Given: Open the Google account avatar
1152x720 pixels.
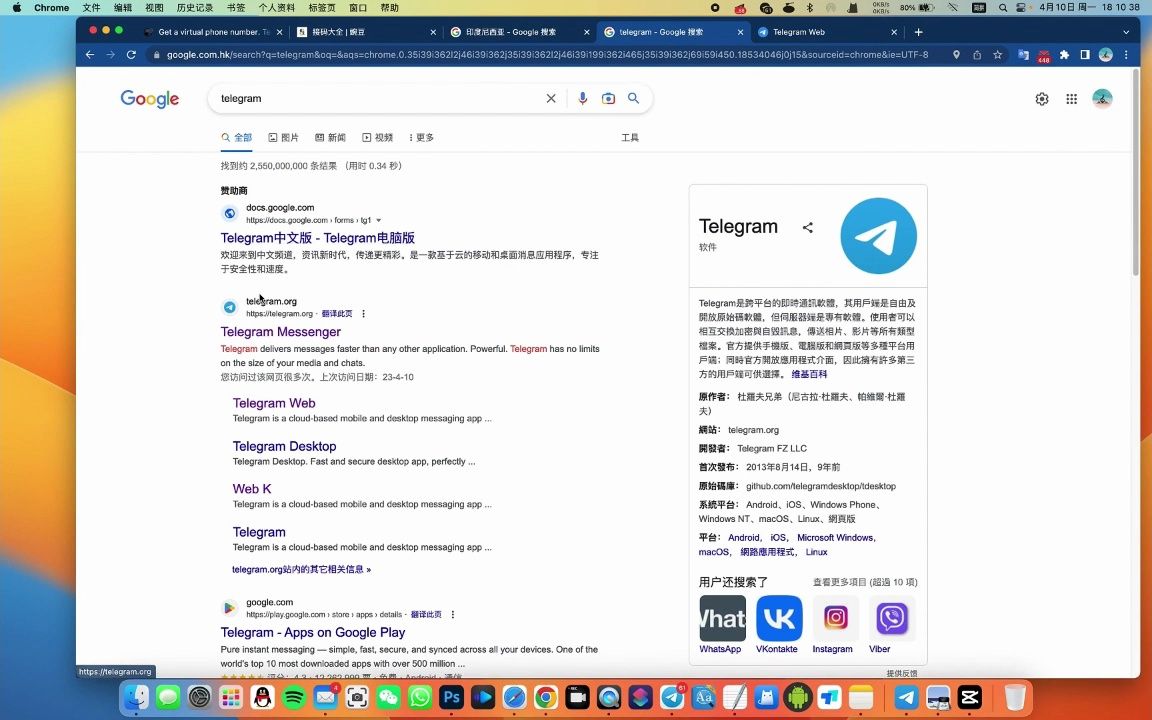Looking at the screenshot, I should tap(1102, 98).
